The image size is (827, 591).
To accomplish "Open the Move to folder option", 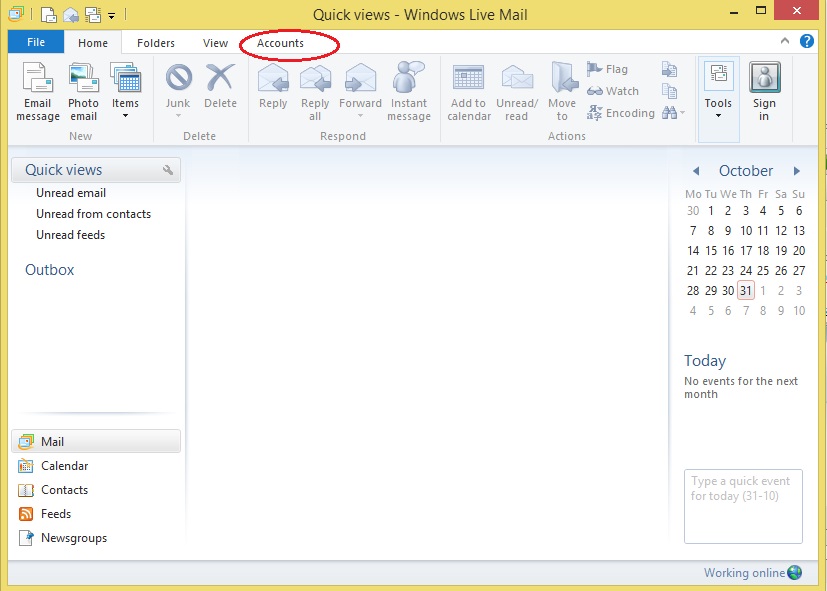I will tap(562, 92).
